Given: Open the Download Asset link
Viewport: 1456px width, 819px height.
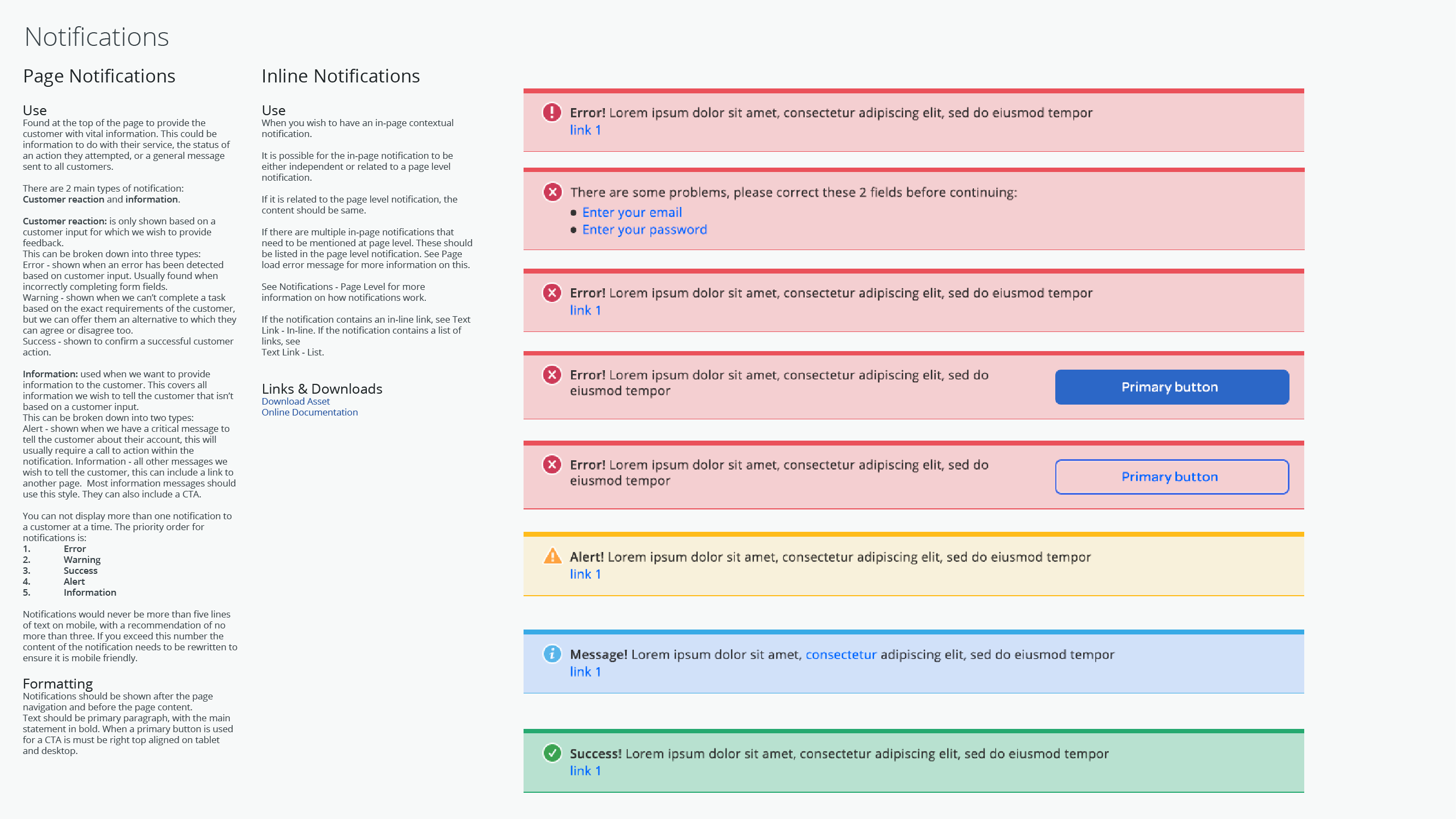Looking at the screenshot, I should [x=295, y=401].
